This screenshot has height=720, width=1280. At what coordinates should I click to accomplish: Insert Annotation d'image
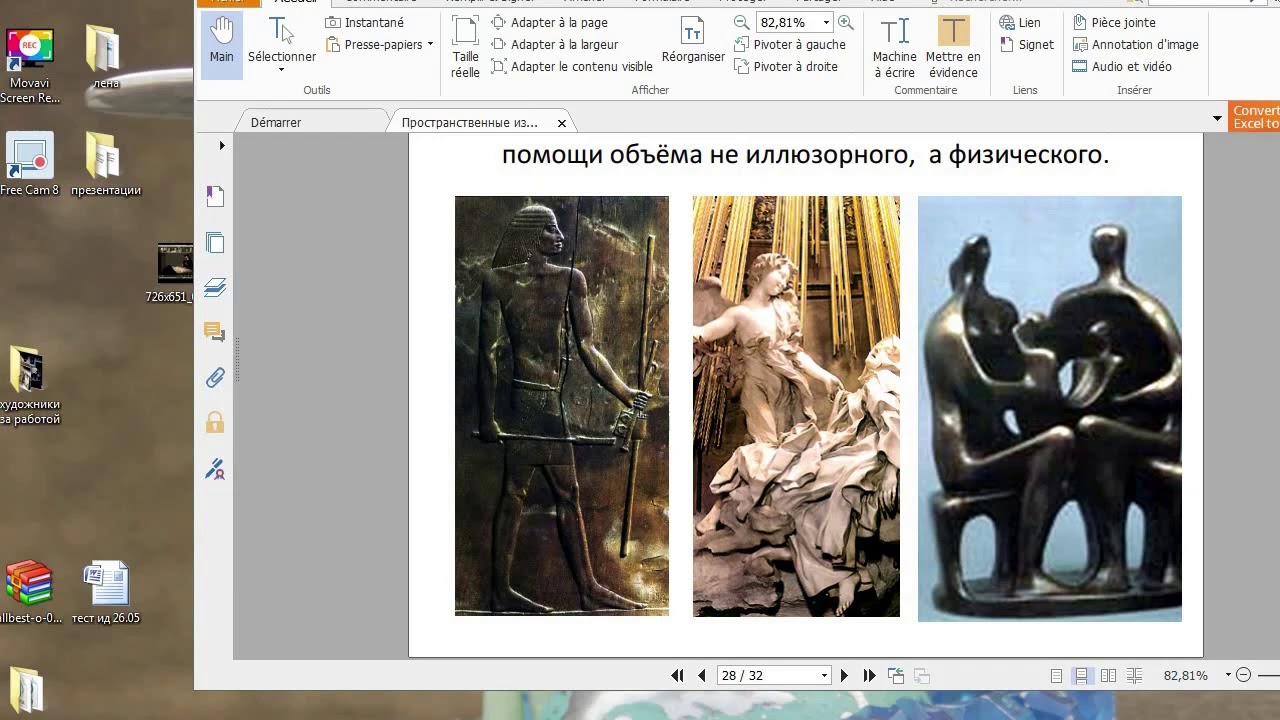click(x=1135, y=44)
